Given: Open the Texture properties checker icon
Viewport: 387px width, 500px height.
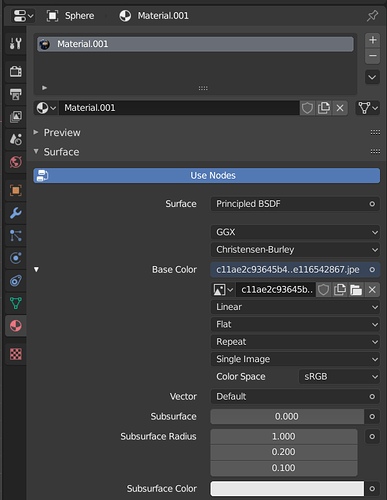Looking at the screenshot, I should 16,354.
